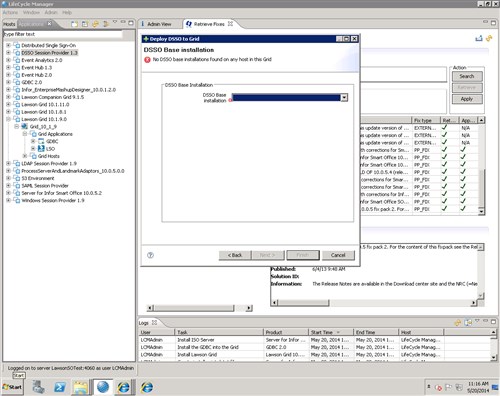Launch PowerShell from taskbar
Viewport: 500px width, 396px height.
(59, 387)
